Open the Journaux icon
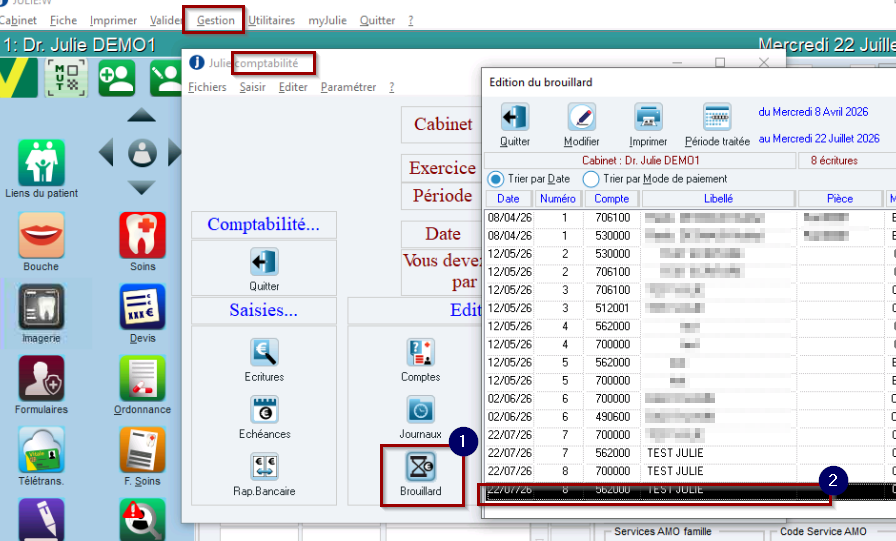The width and height of the screenshot is (896, 541). pos(421,410)
